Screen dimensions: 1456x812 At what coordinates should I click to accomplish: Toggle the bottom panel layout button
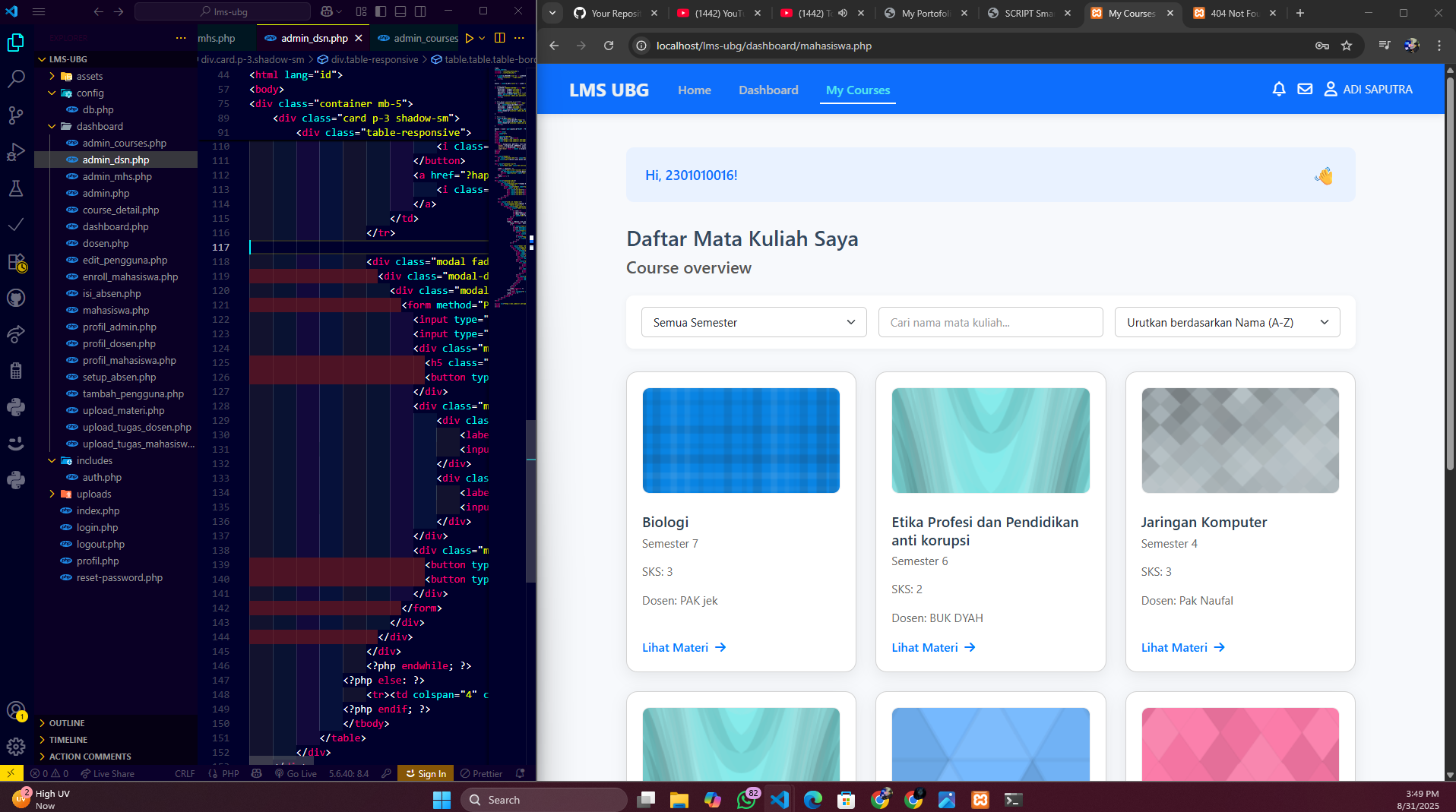tap(400, 11)
